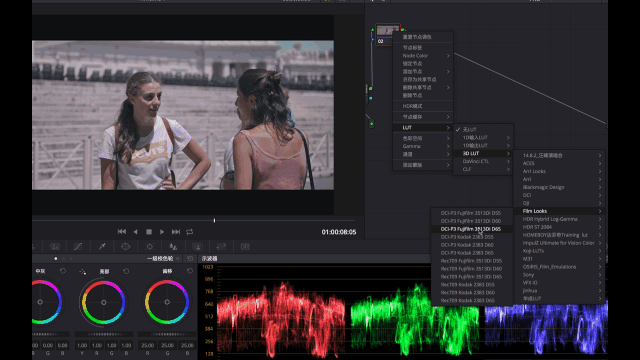Reset all primaries wheels icon beside mode dropdown
The height and width of the screenshot is (360, 640).
pyautogui.click(x=190, y=258)
